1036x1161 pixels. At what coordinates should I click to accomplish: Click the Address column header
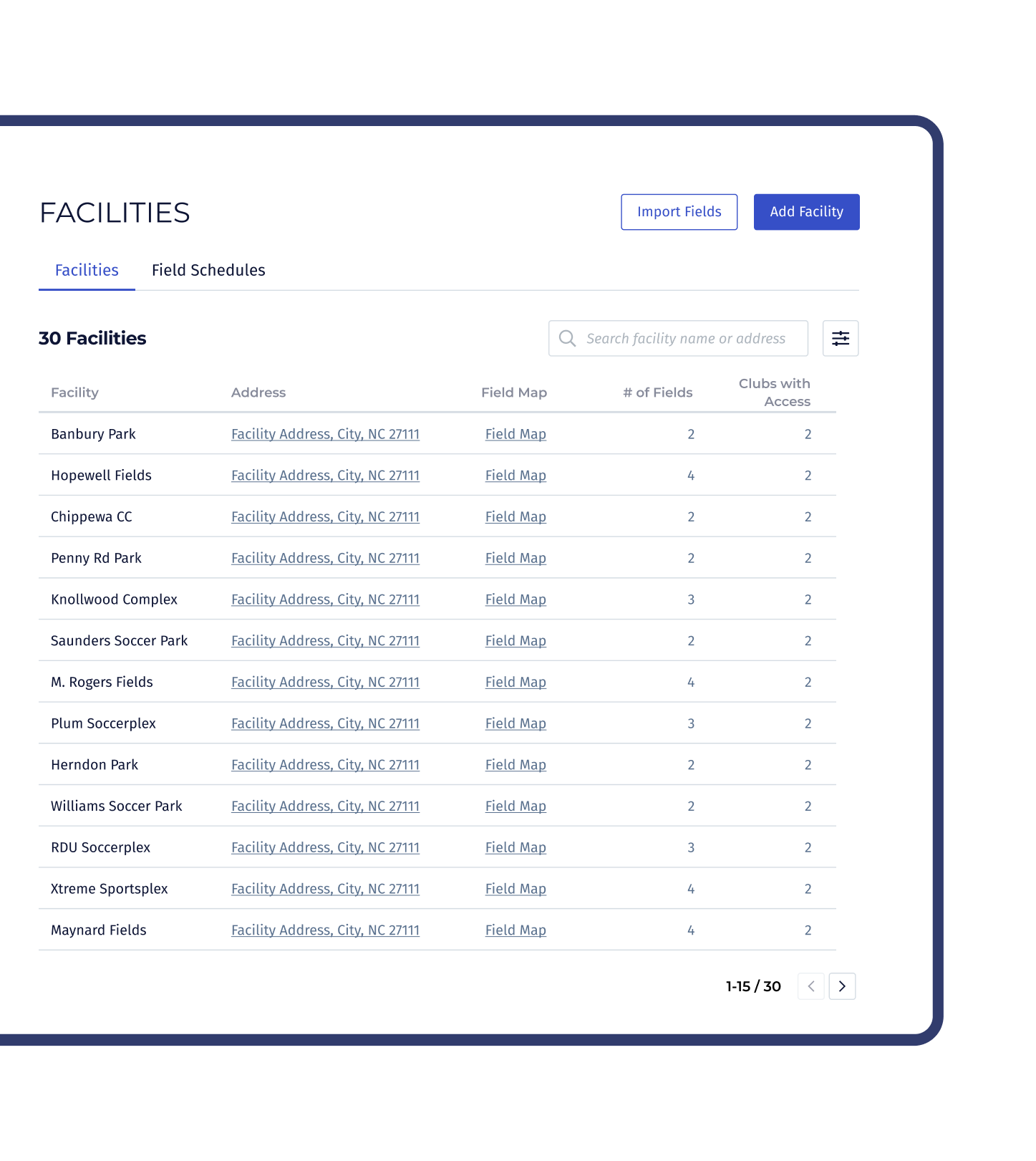(258, 392)
